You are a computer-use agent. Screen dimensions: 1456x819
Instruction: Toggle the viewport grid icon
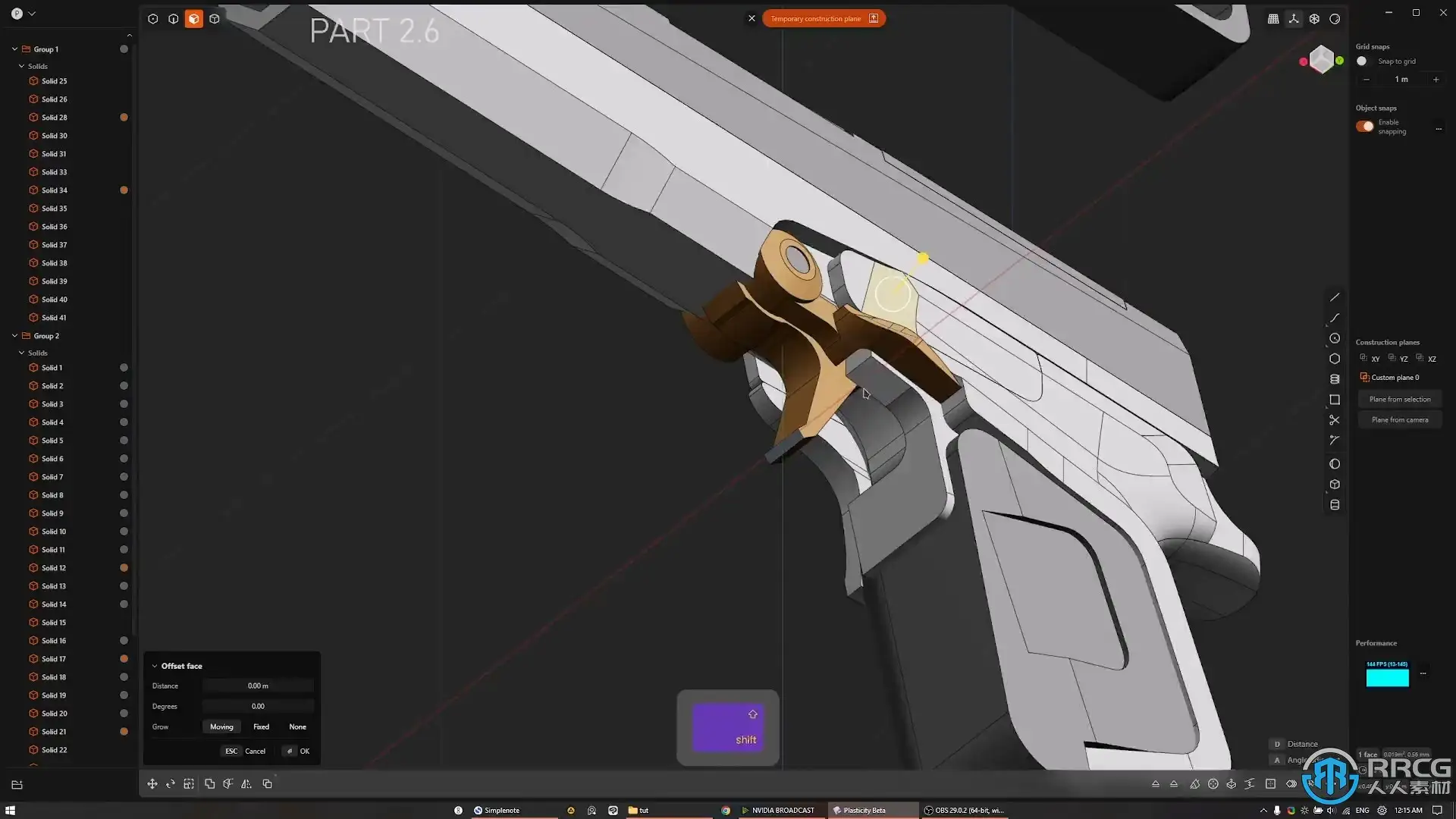click(x=1273, y=19)
